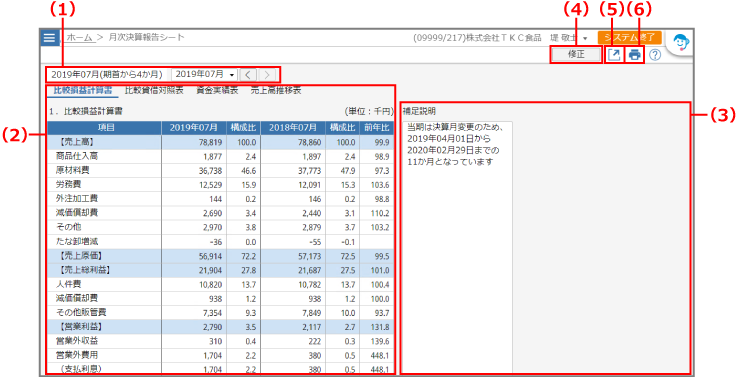The width and height of the screenshot is (737, 377).
Task: Go to previous month arrow
Action: [249, 74]
